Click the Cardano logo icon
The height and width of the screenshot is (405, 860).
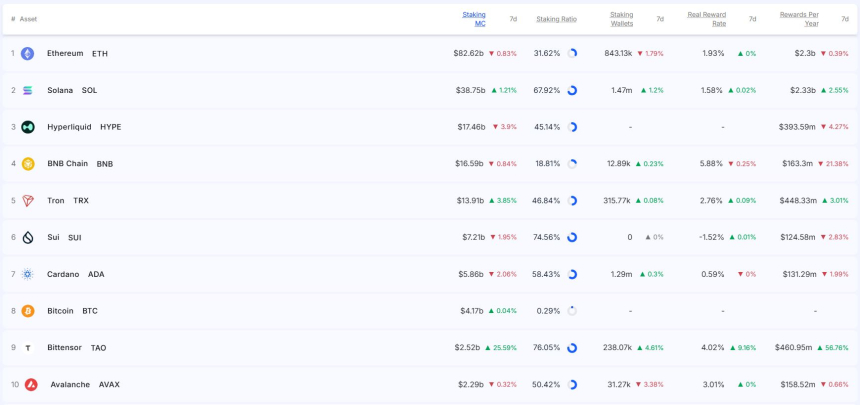[28, 274]
